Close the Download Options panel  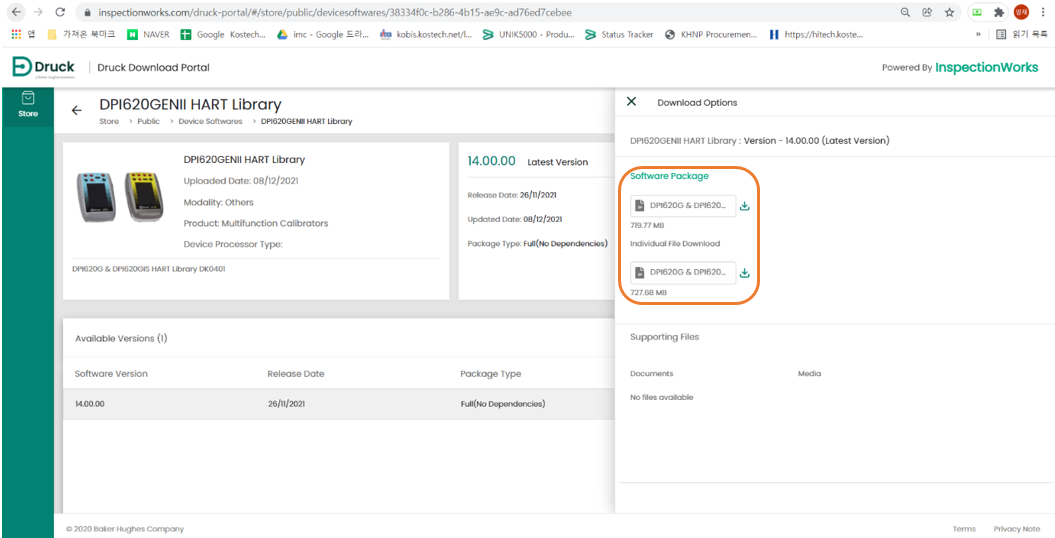click(x=631, y=102)
